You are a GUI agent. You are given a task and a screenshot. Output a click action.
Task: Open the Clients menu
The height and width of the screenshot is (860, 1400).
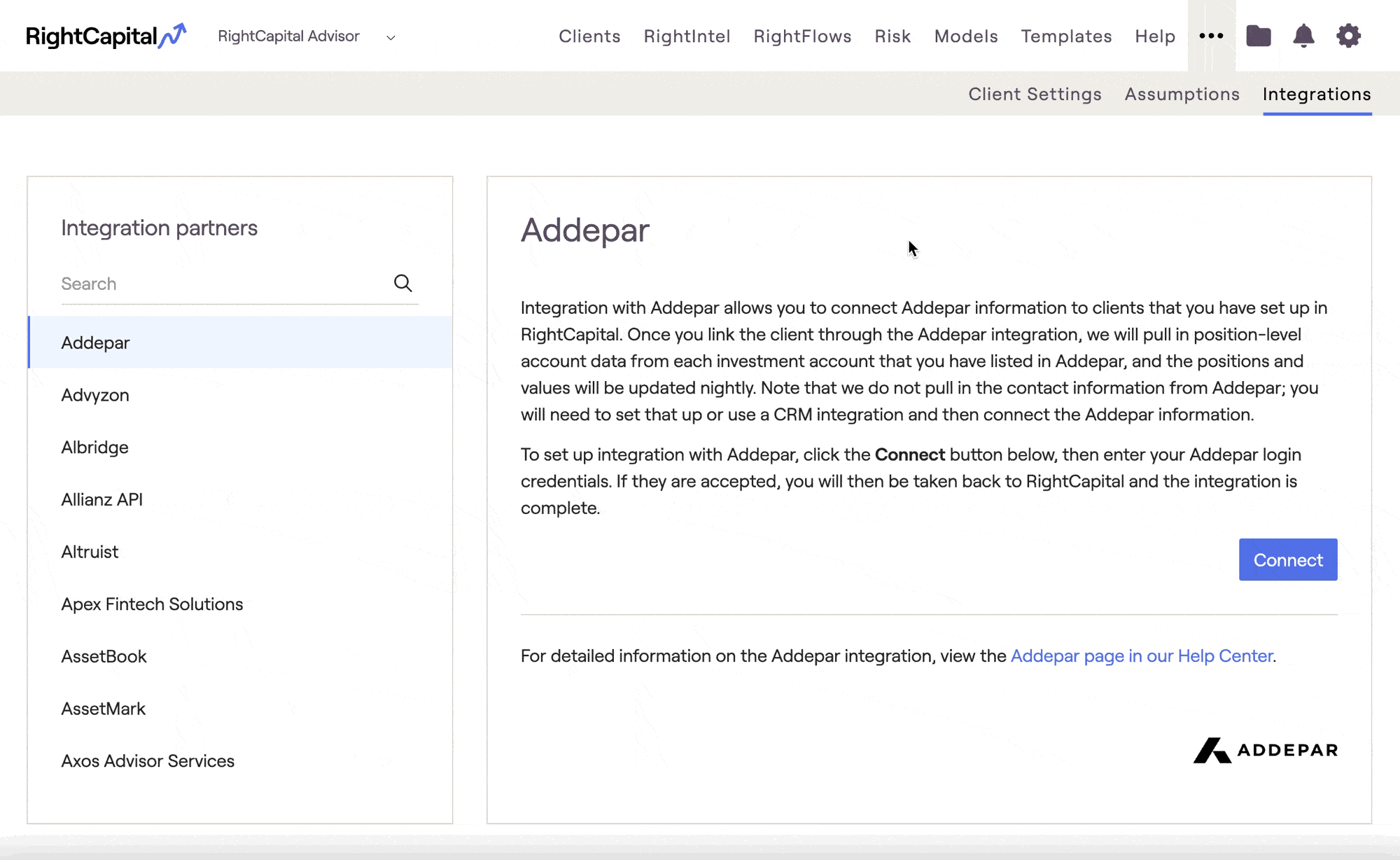(589, 36)
